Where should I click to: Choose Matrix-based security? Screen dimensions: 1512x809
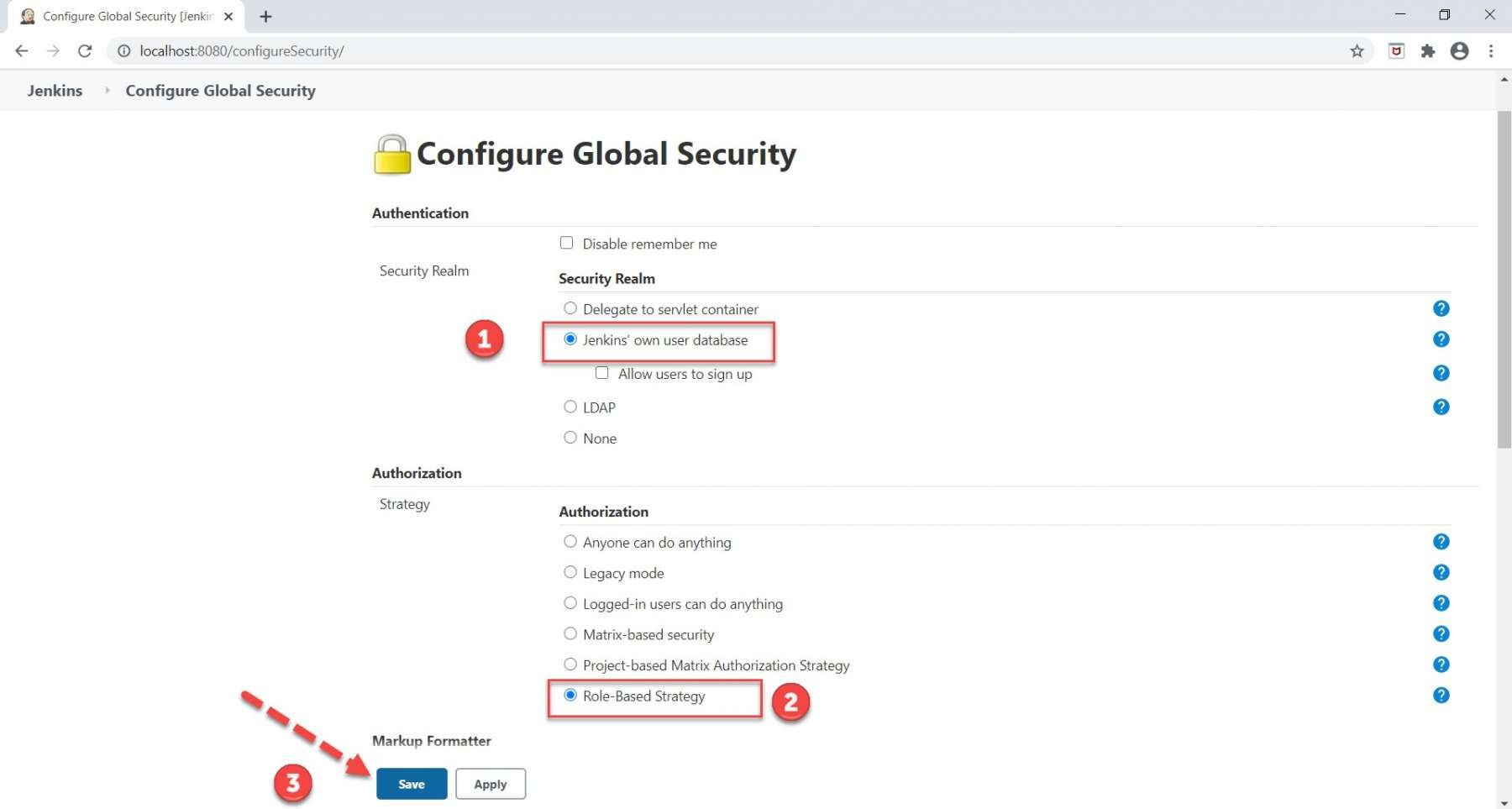click(x=570, y=633)
